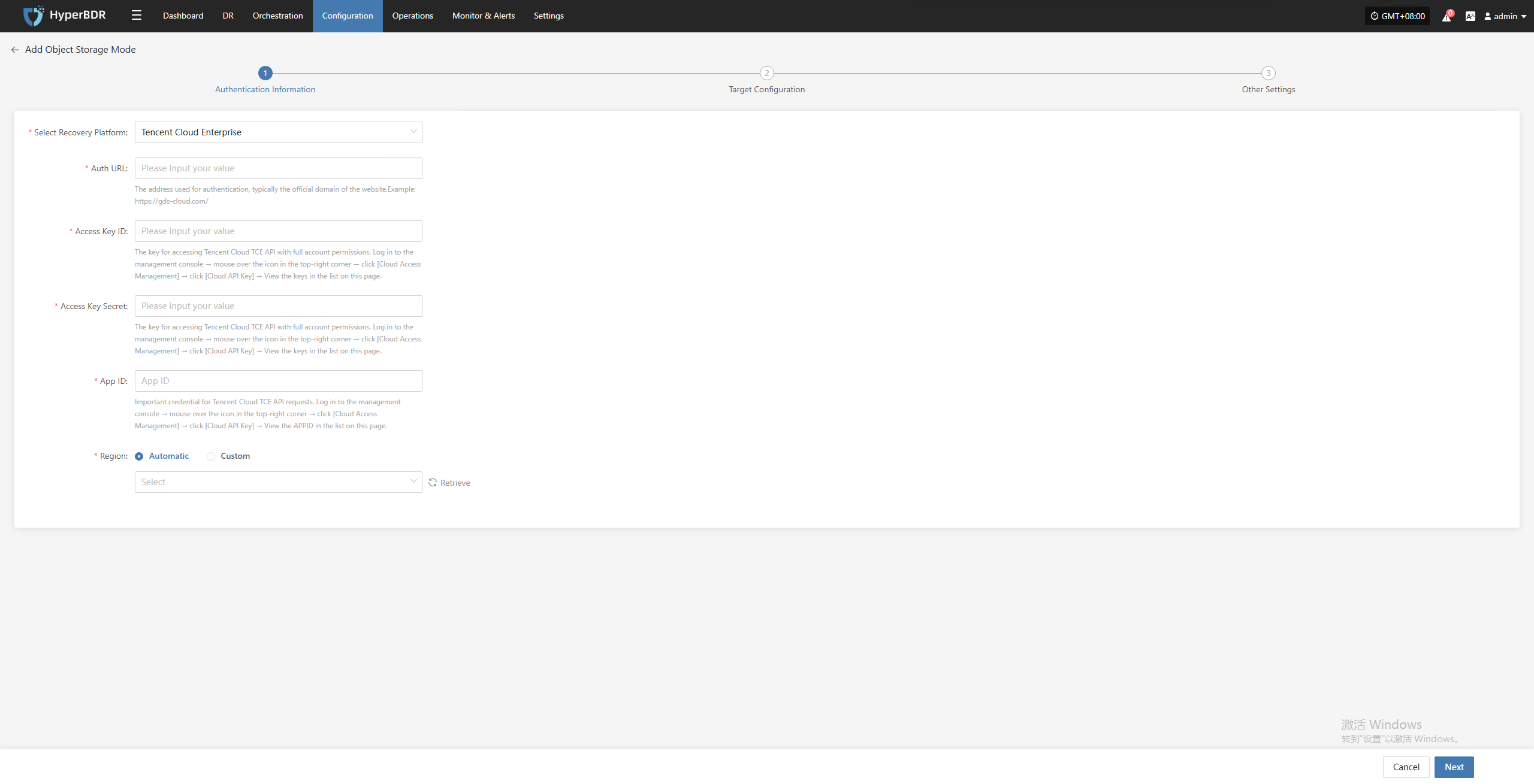Click step 3 circle Other Settings
1534x784 pixels.
click(1268, 73)
